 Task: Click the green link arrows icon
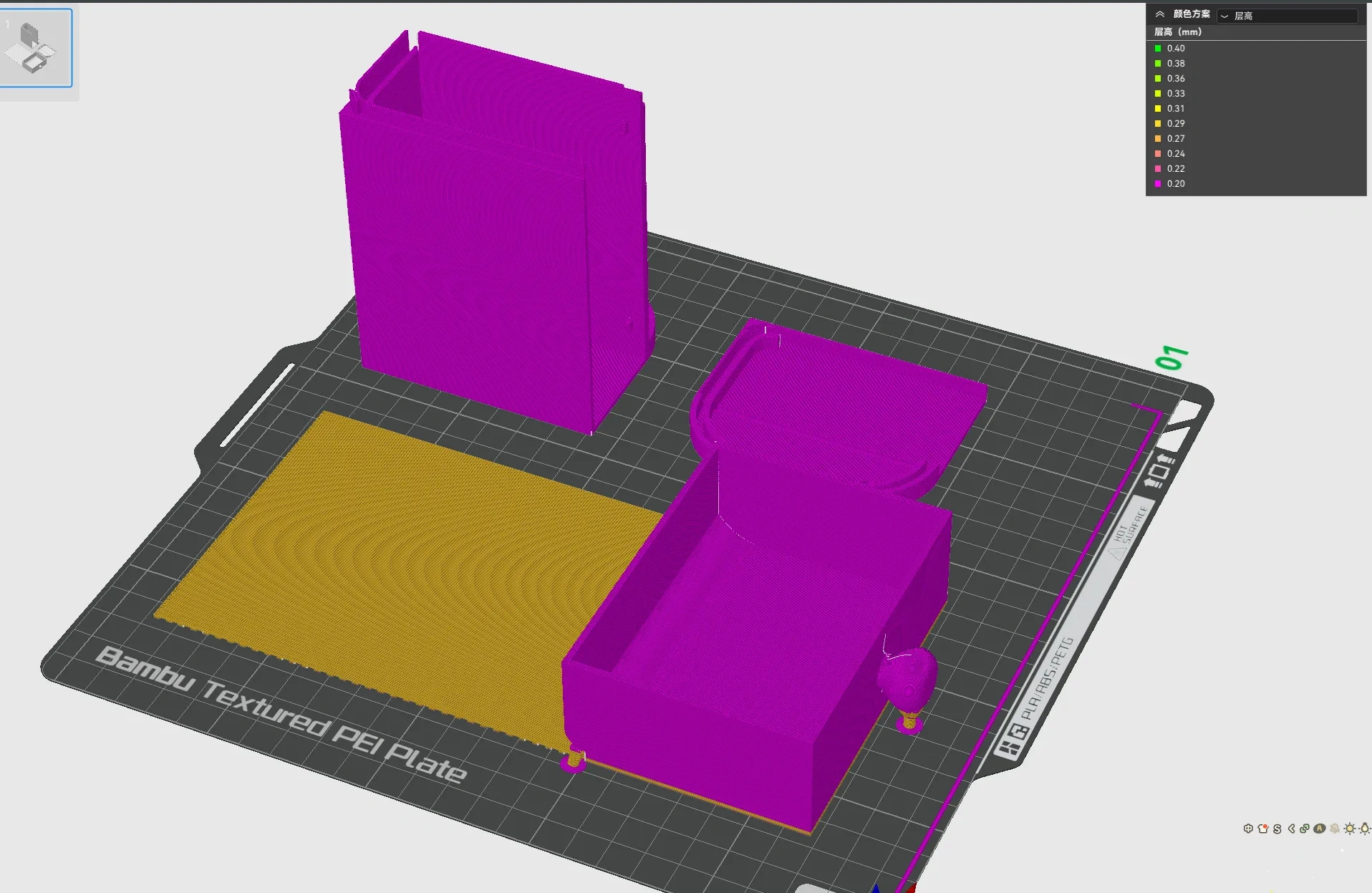1305,829
